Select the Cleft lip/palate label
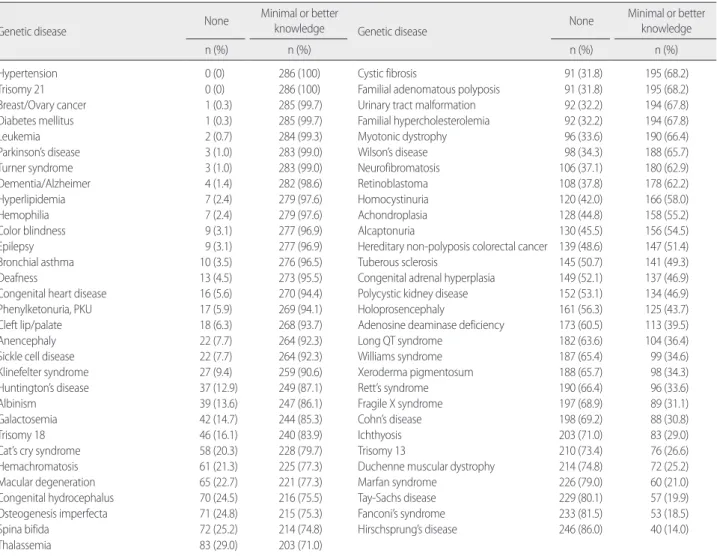 (31, 325)
